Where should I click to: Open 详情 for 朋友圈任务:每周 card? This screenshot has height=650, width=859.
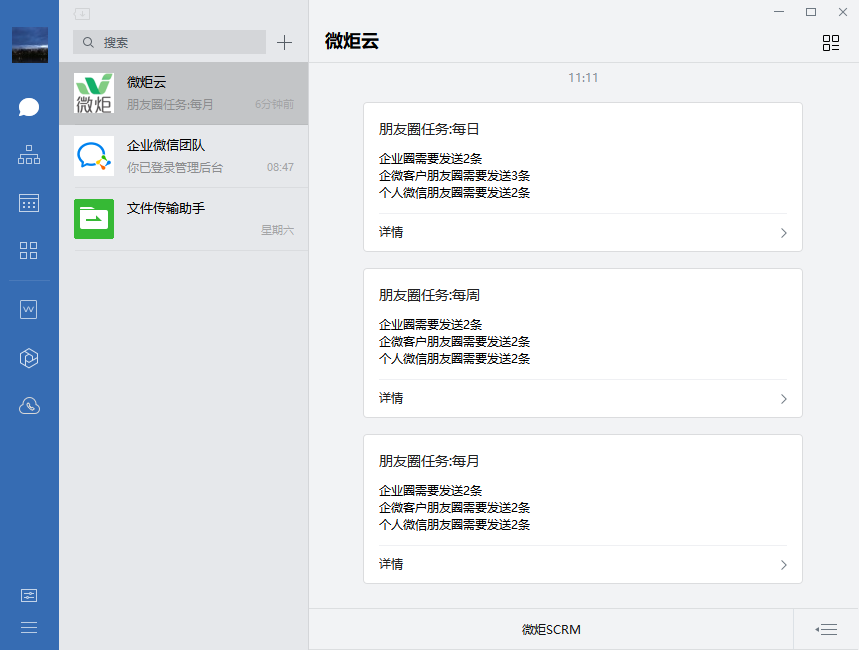click(583, 398)
